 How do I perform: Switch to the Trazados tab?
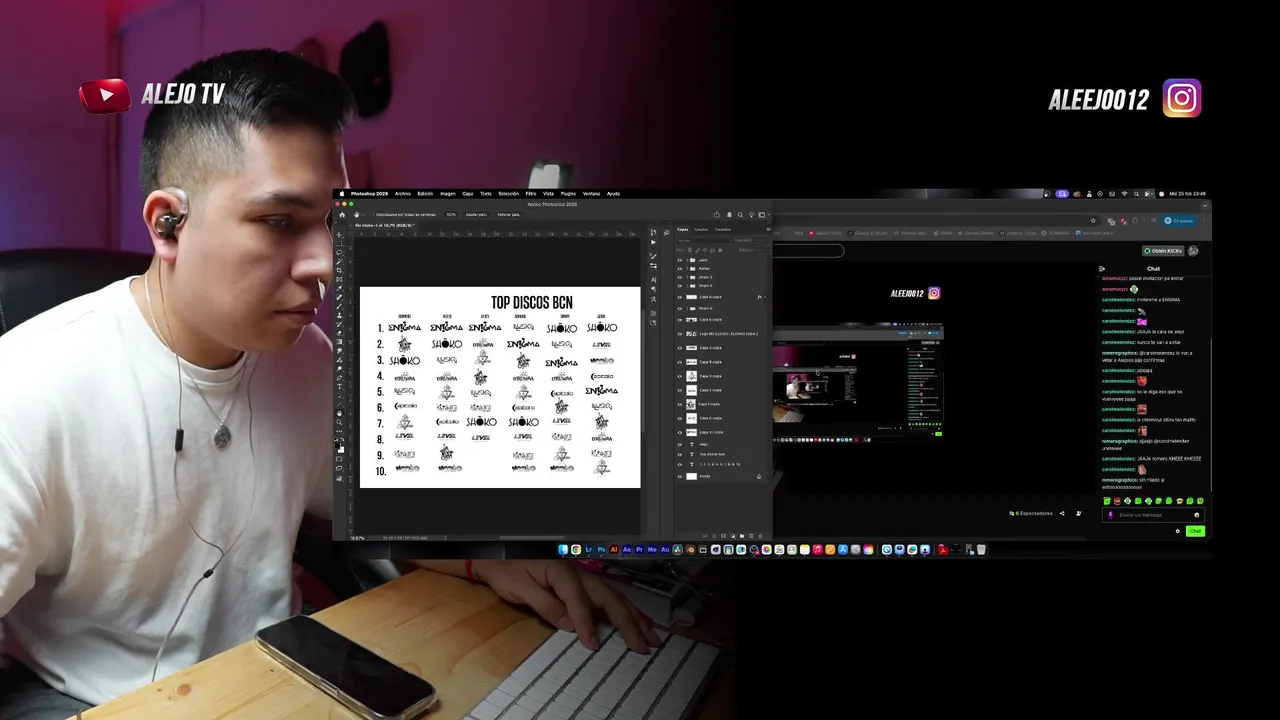tap(723, 229)
